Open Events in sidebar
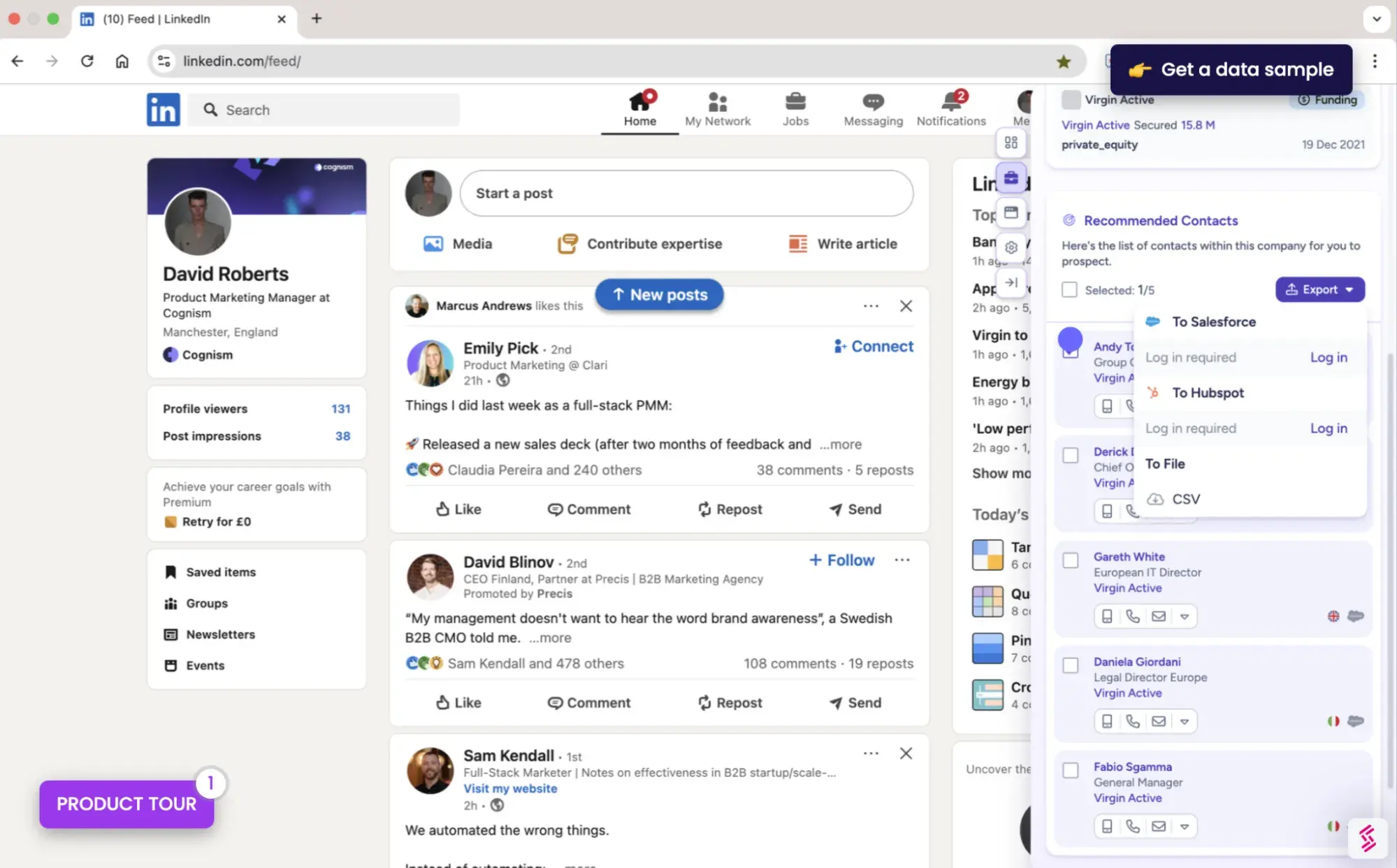 [194, 665]
